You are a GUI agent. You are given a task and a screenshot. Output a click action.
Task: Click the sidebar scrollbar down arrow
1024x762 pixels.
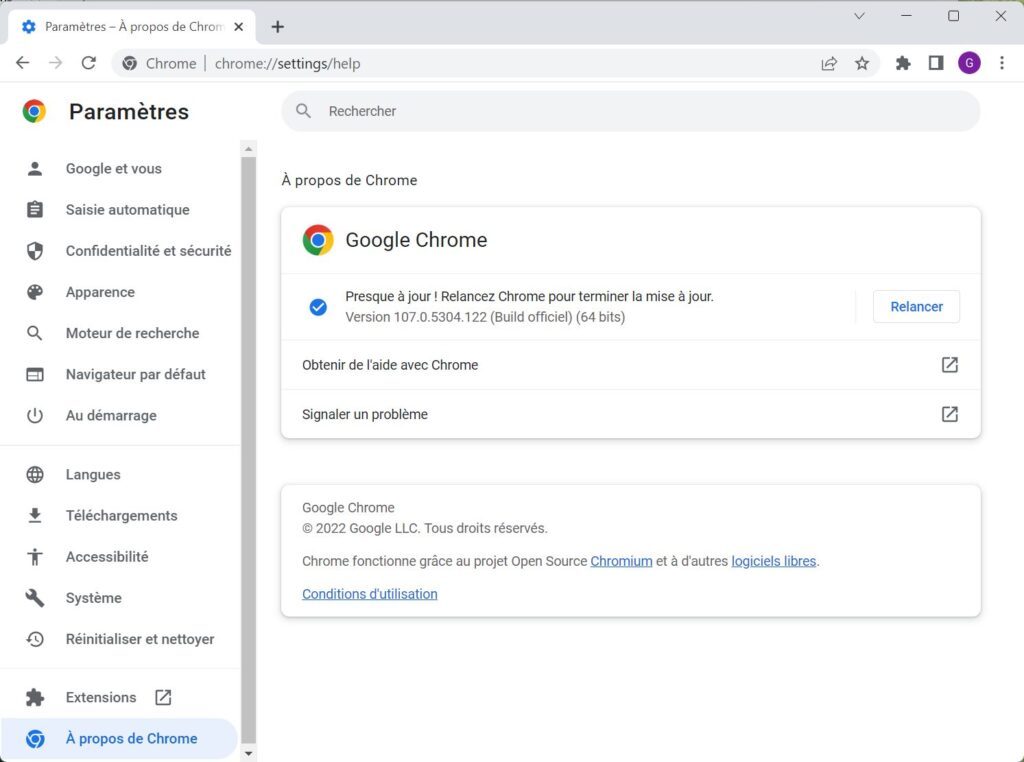pos(248,753)
